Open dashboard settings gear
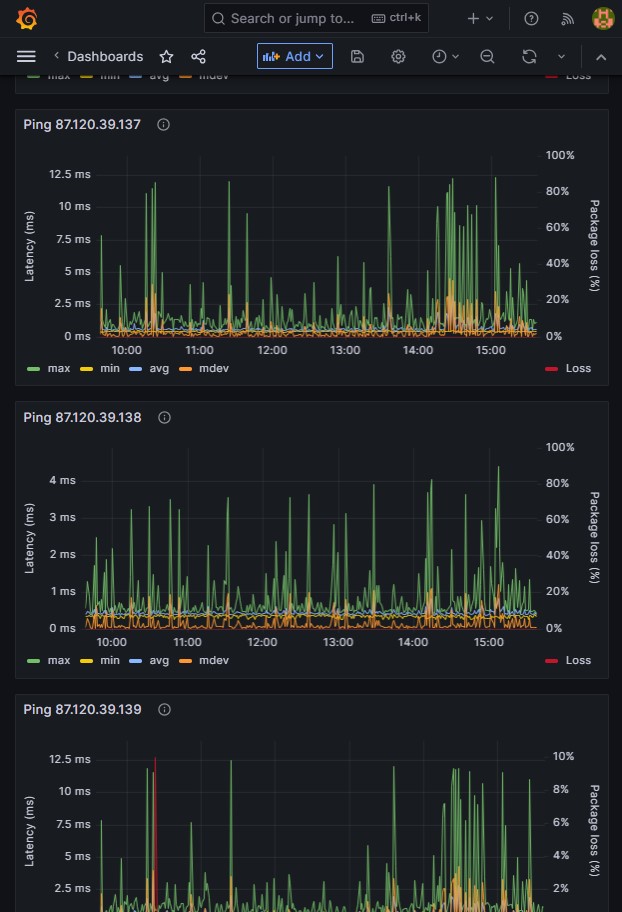Screen dimensions: 622x912 tap(398, 56)
